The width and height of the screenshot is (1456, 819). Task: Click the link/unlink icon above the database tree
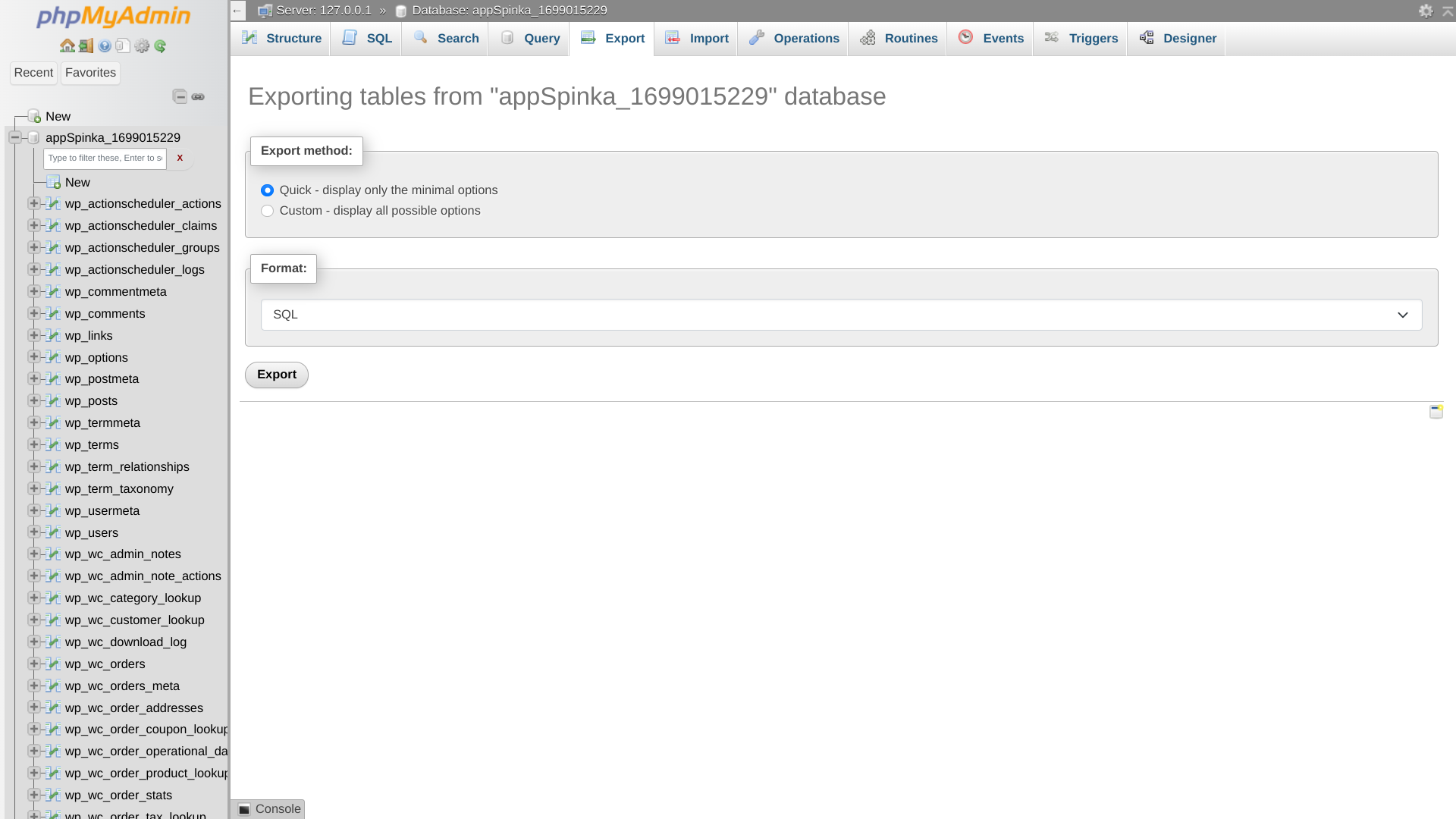[198, 96]
